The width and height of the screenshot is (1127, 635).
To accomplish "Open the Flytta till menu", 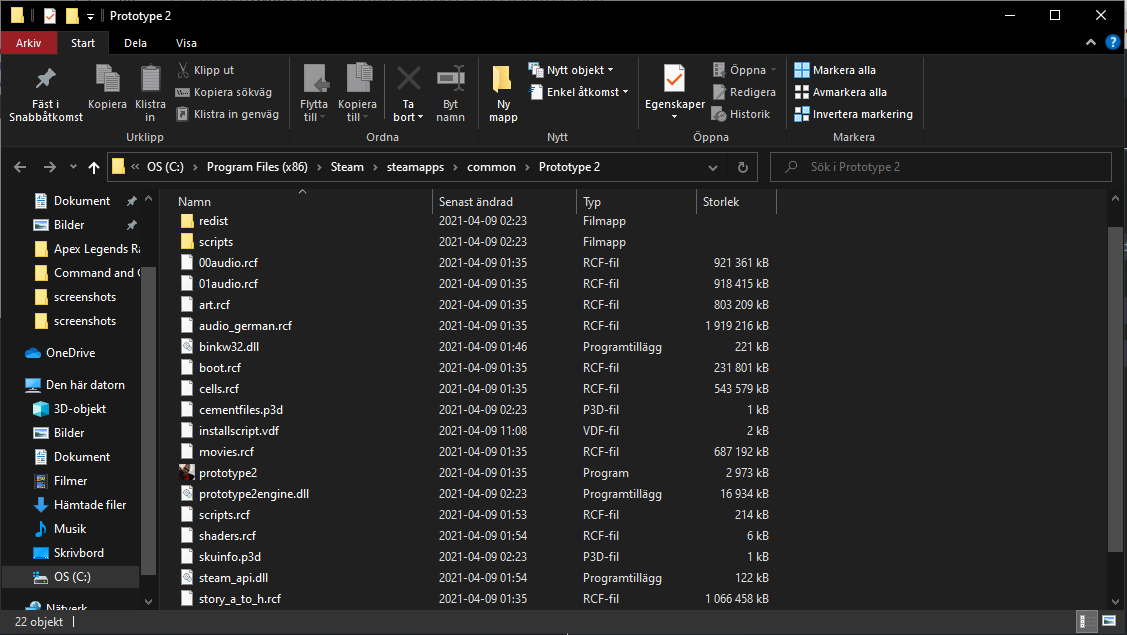I will click(314, 93).
